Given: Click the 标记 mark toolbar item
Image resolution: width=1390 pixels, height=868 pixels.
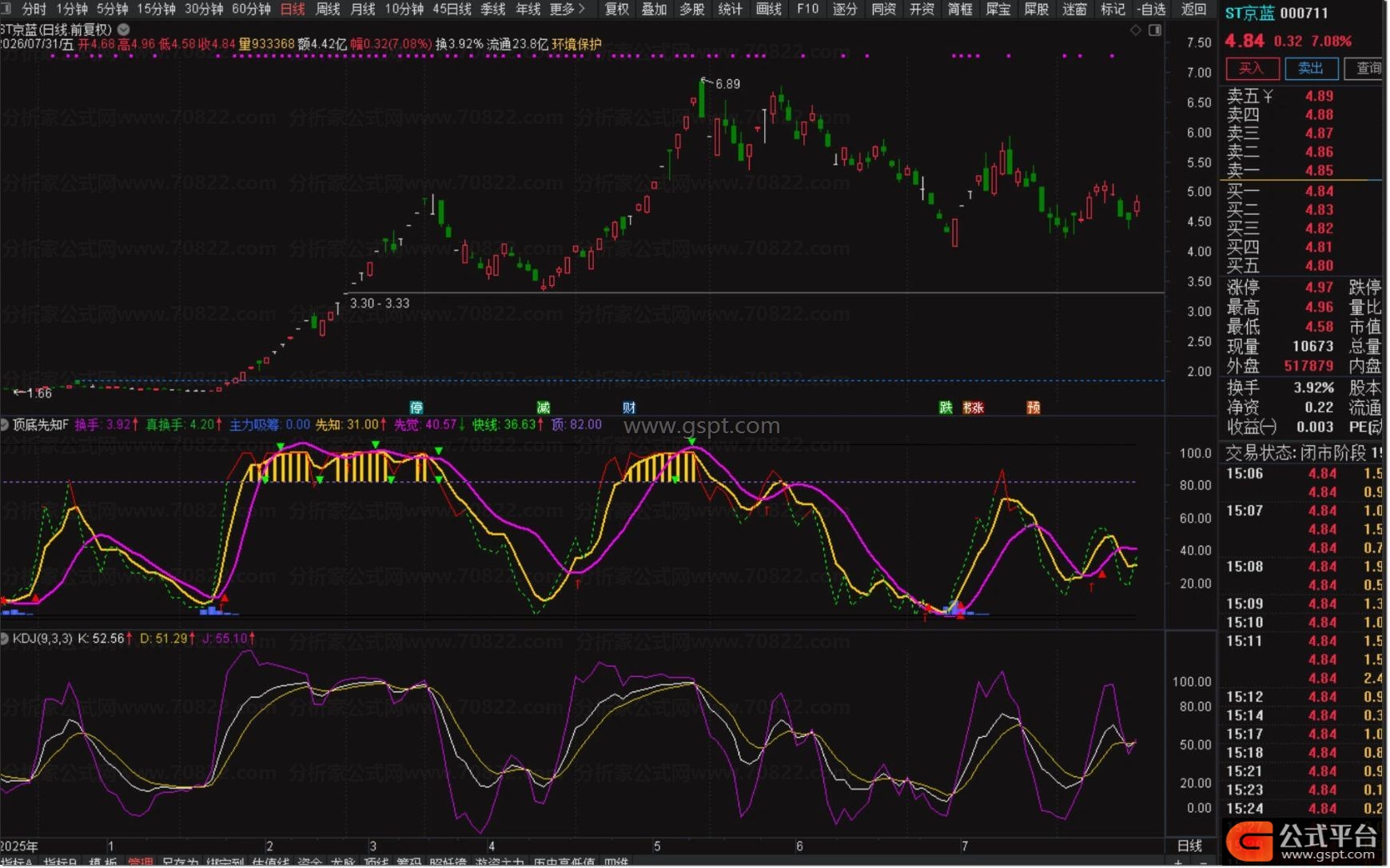Looking at the screenshot, I should coord(1113,9).
